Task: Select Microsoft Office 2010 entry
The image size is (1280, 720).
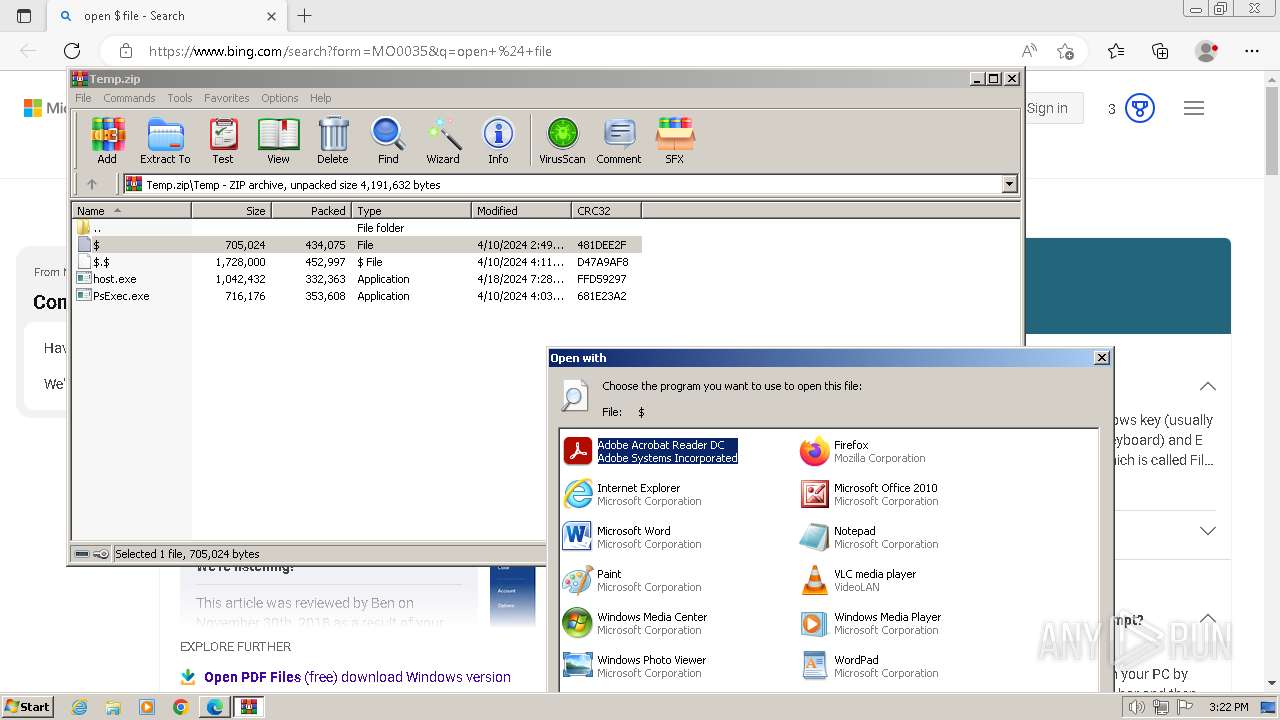Action: pos(869,494)
